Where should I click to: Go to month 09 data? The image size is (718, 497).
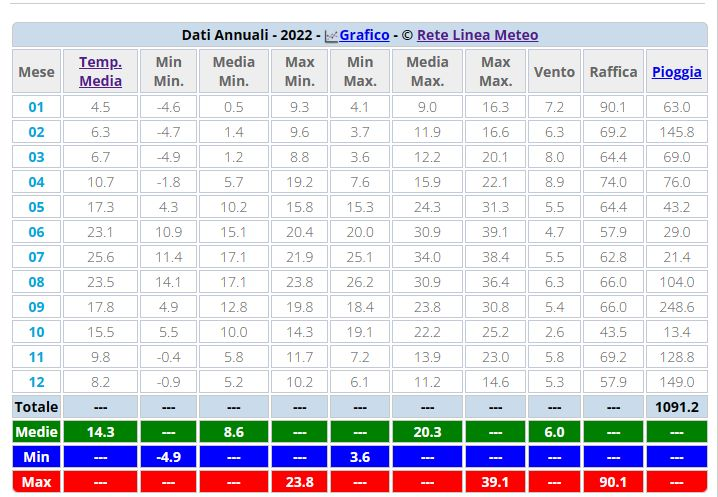click(x=36, y=307)
